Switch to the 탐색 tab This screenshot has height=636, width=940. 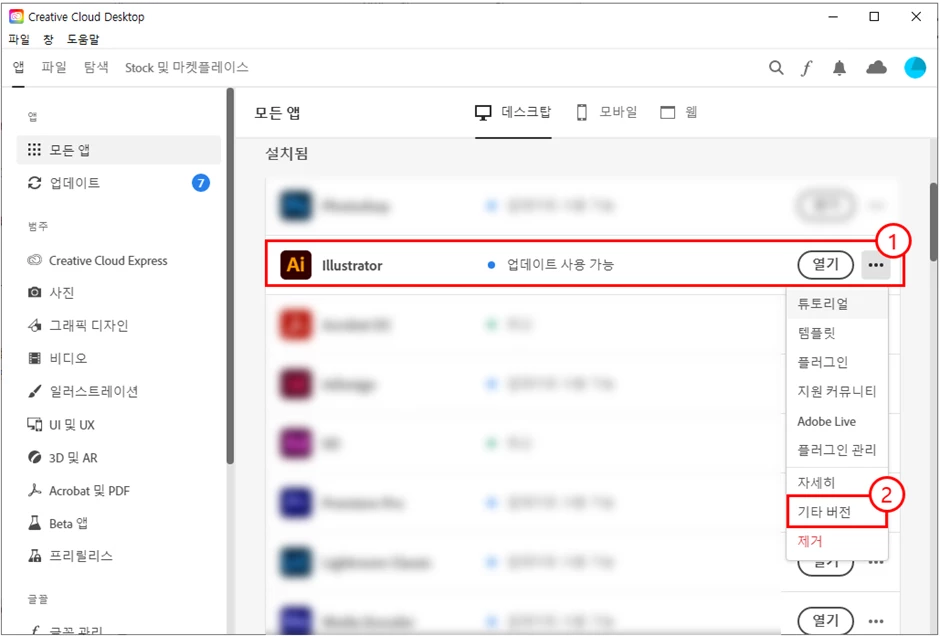click(96, 67)
